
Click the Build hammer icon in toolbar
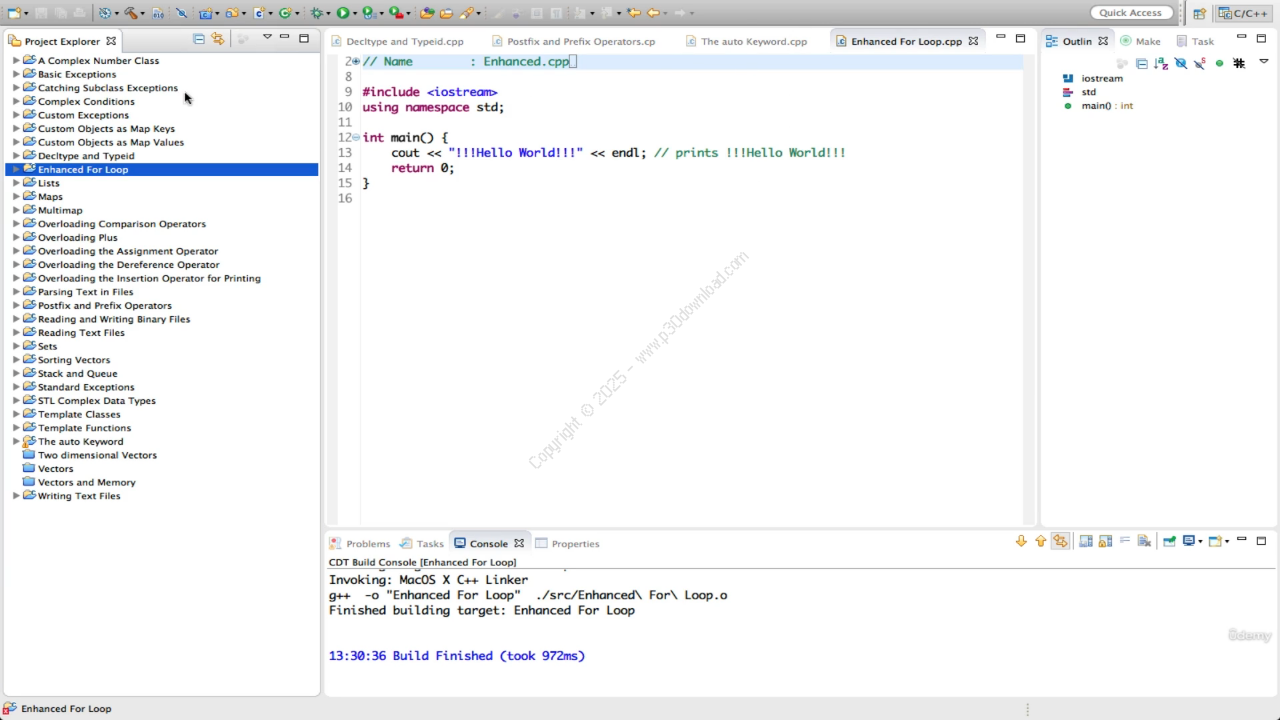point(130,13)
